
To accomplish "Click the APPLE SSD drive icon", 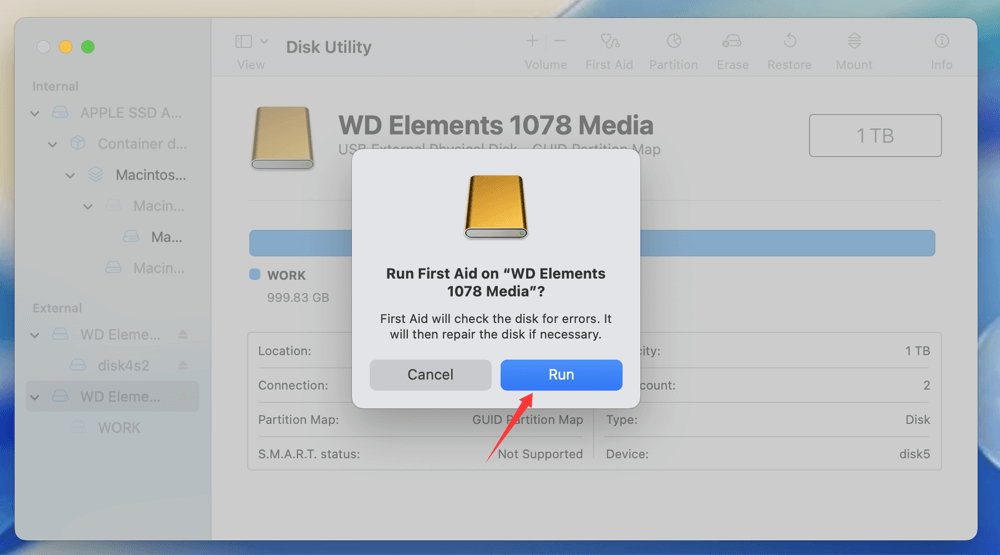I will point(60,112).
